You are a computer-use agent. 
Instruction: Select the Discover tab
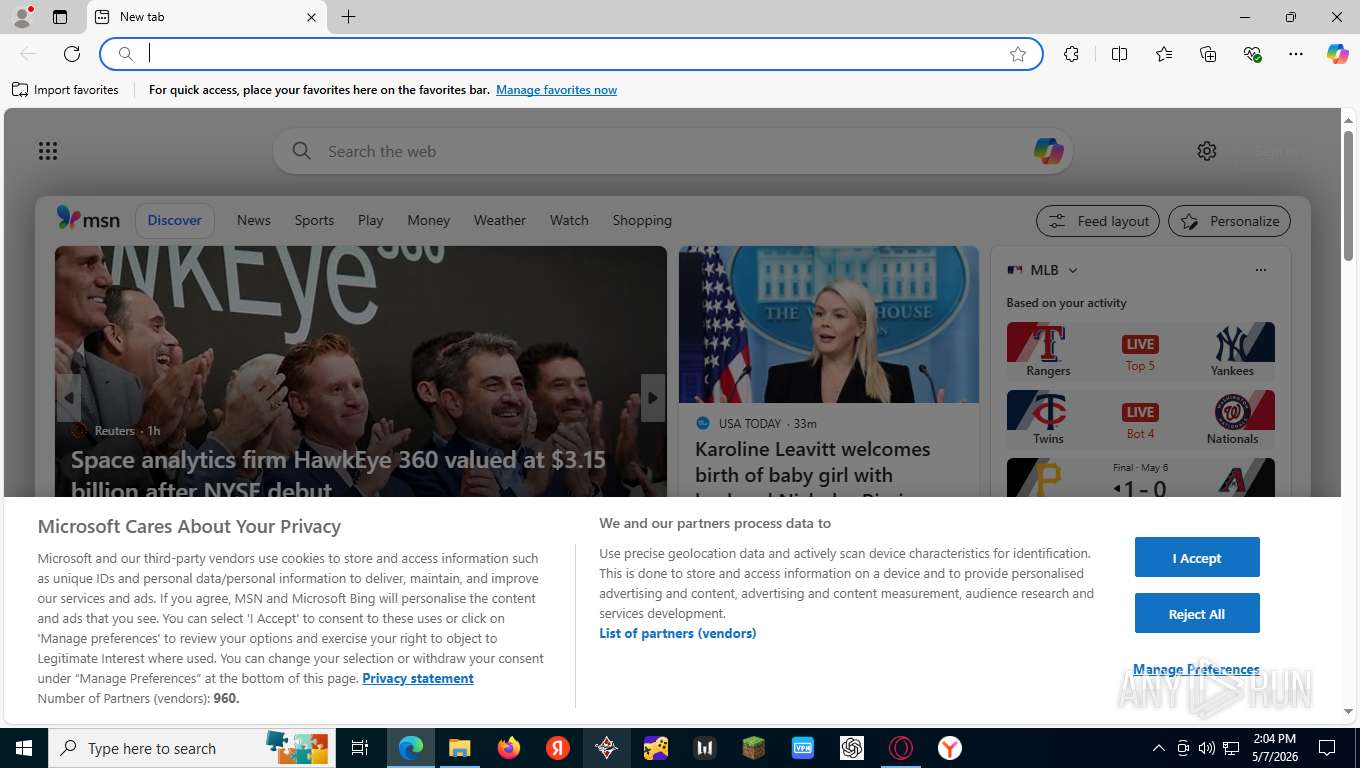(174, 220)
